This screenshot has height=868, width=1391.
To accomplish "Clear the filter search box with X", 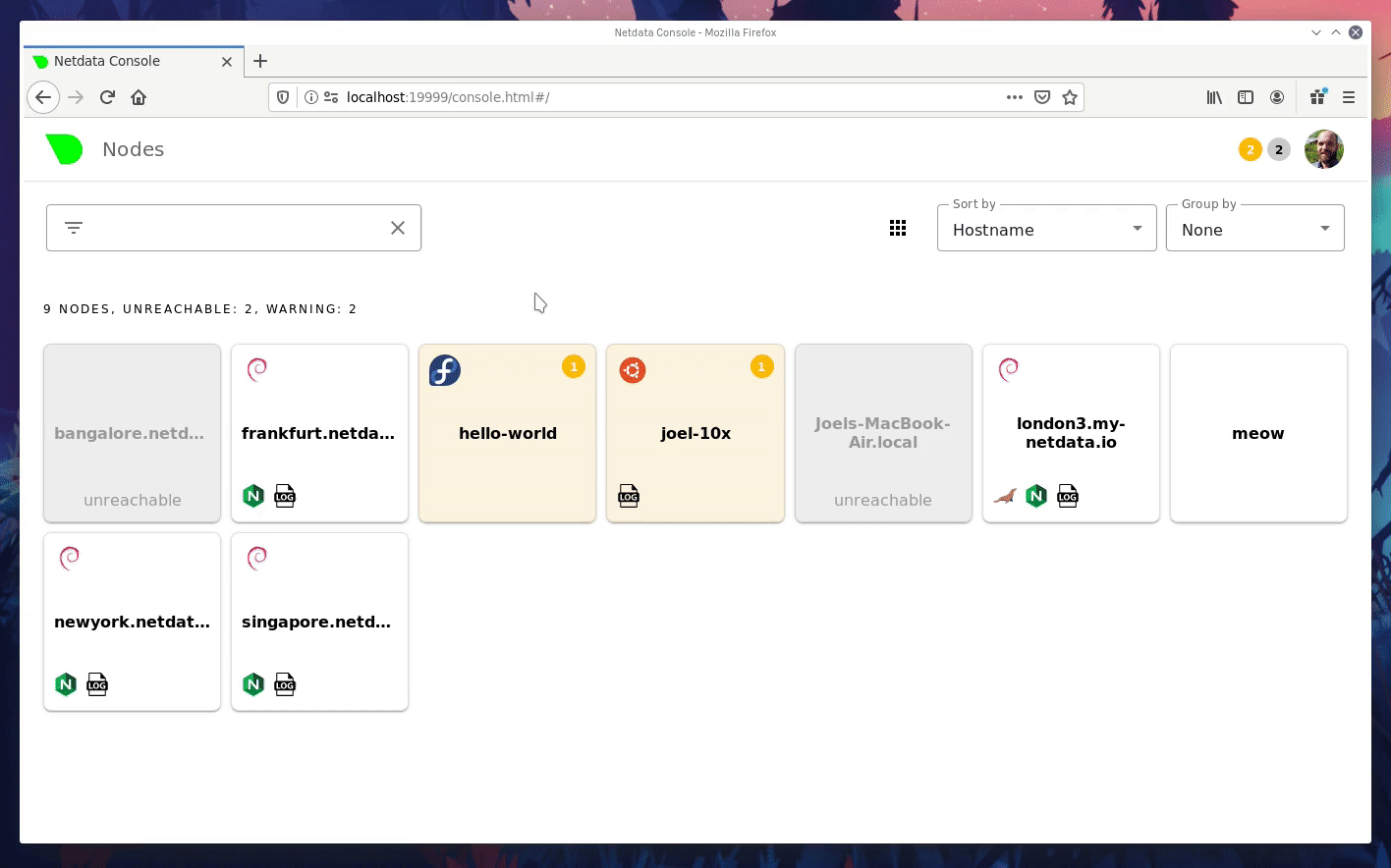I will pyautogui.click(x=398, y=228).
